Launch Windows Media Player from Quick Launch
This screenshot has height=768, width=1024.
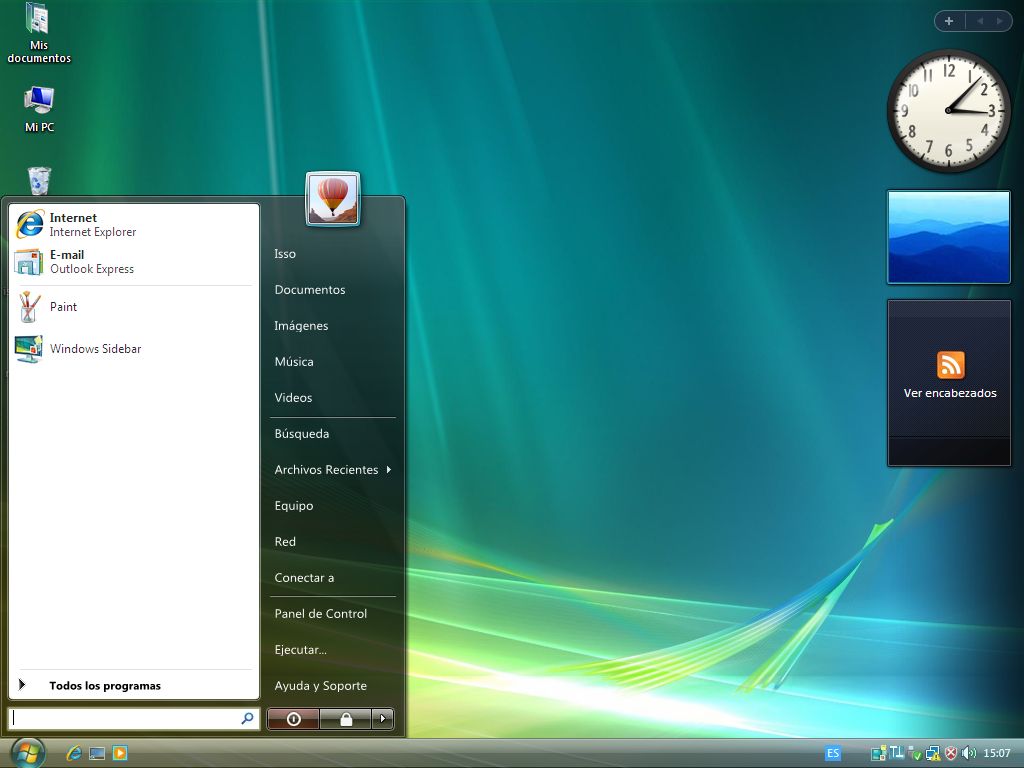click(120, 753)
